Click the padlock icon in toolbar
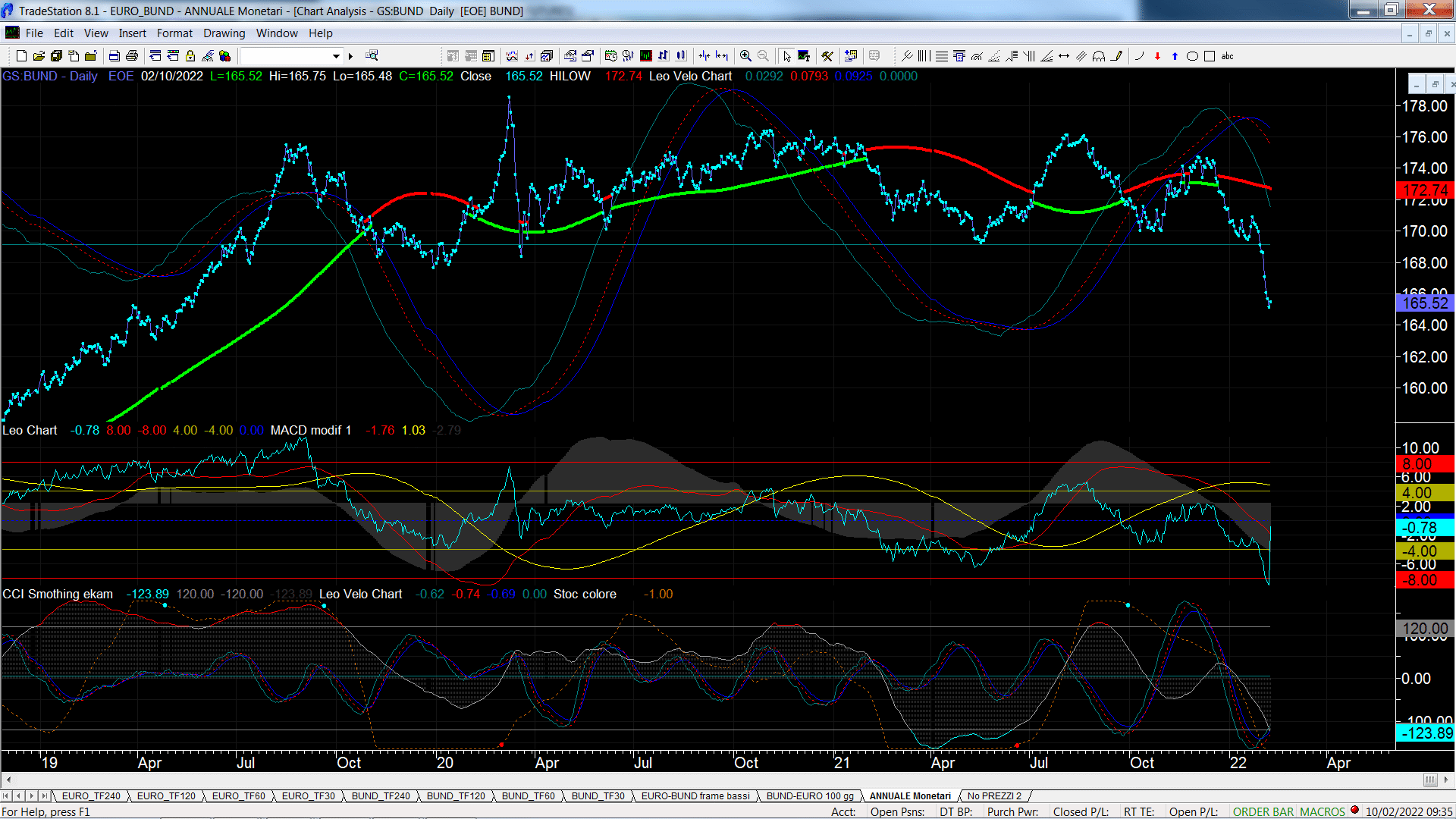 [x=190, y=56]
